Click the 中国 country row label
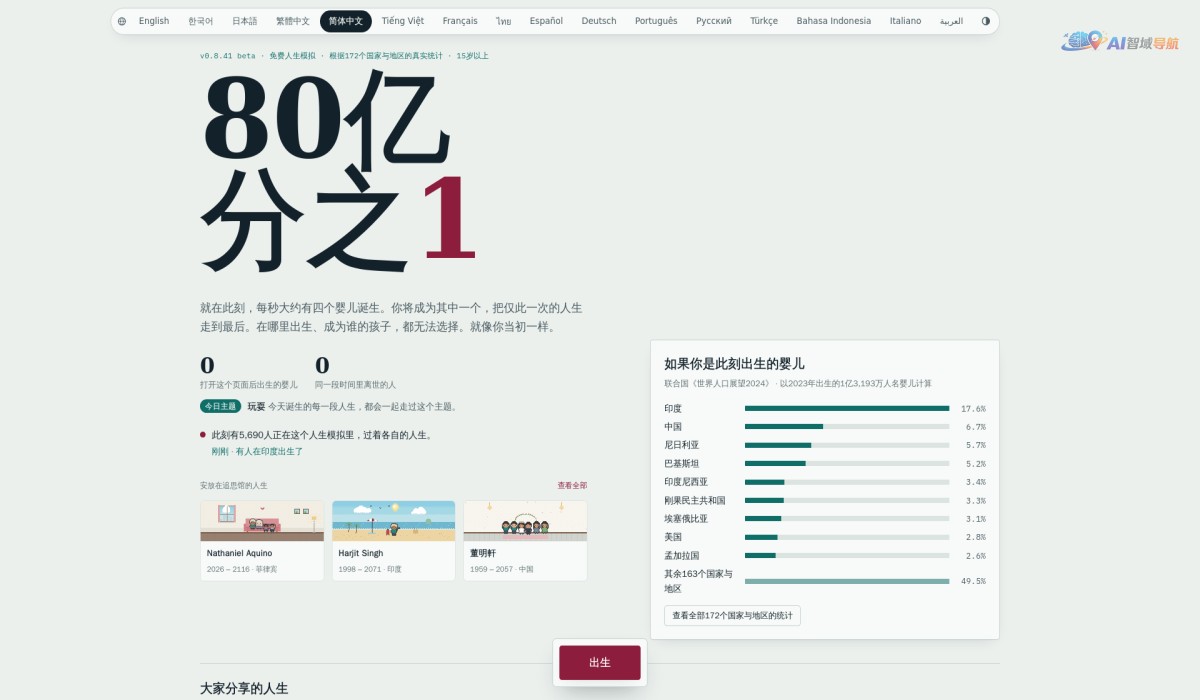The width and height of the screenshot is (1200, 700). coord(673,426)
